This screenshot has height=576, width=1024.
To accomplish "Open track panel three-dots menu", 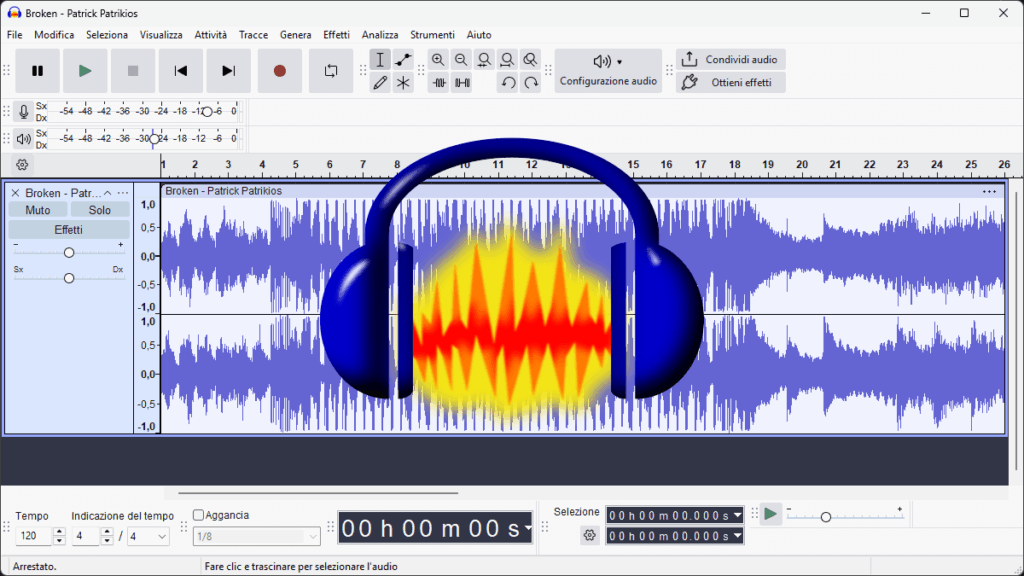I will pyautogui.click(x=123, y=193).
